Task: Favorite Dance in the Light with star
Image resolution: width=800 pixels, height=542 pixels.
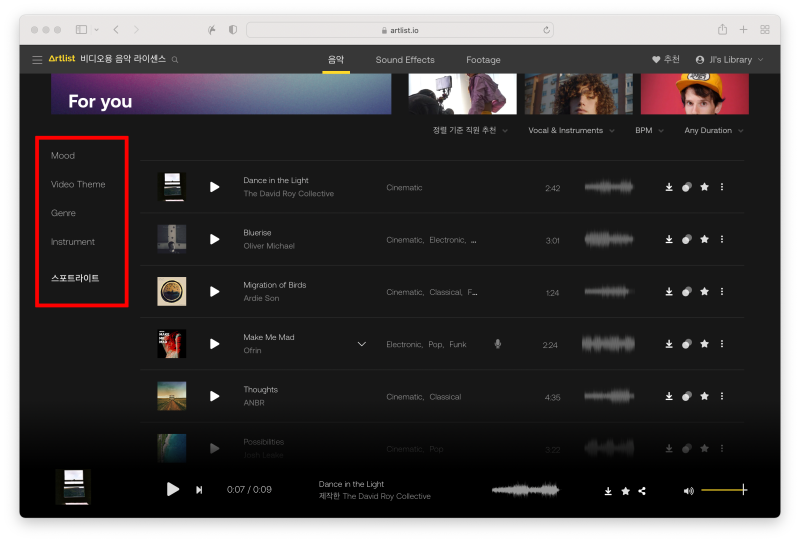Action: coord(705,187)
